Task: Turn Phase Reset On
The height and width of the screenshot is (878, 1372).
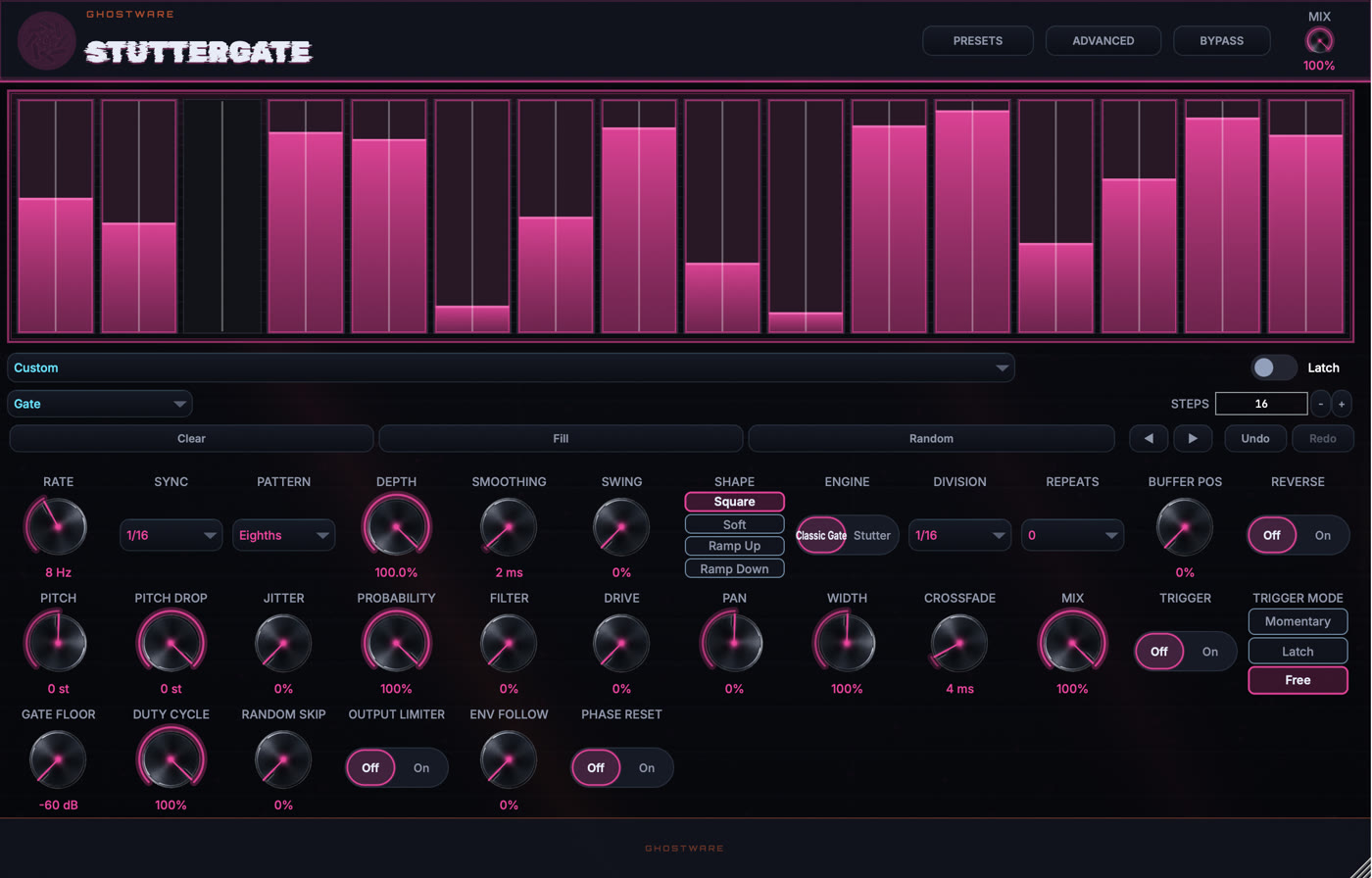Action: pyautogui.click(x=647, y=767)
